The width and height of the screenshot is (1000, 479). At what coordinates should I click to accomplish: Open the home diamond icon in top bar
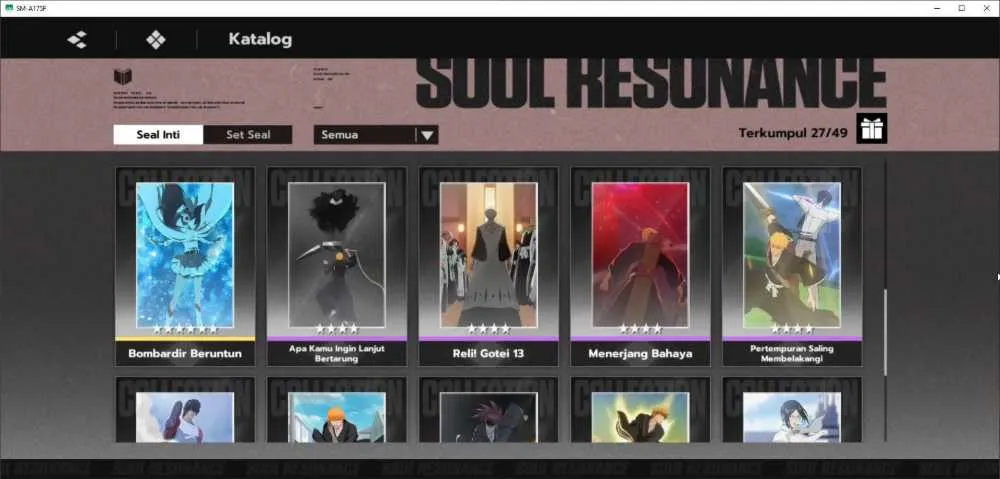coord(156,40)
